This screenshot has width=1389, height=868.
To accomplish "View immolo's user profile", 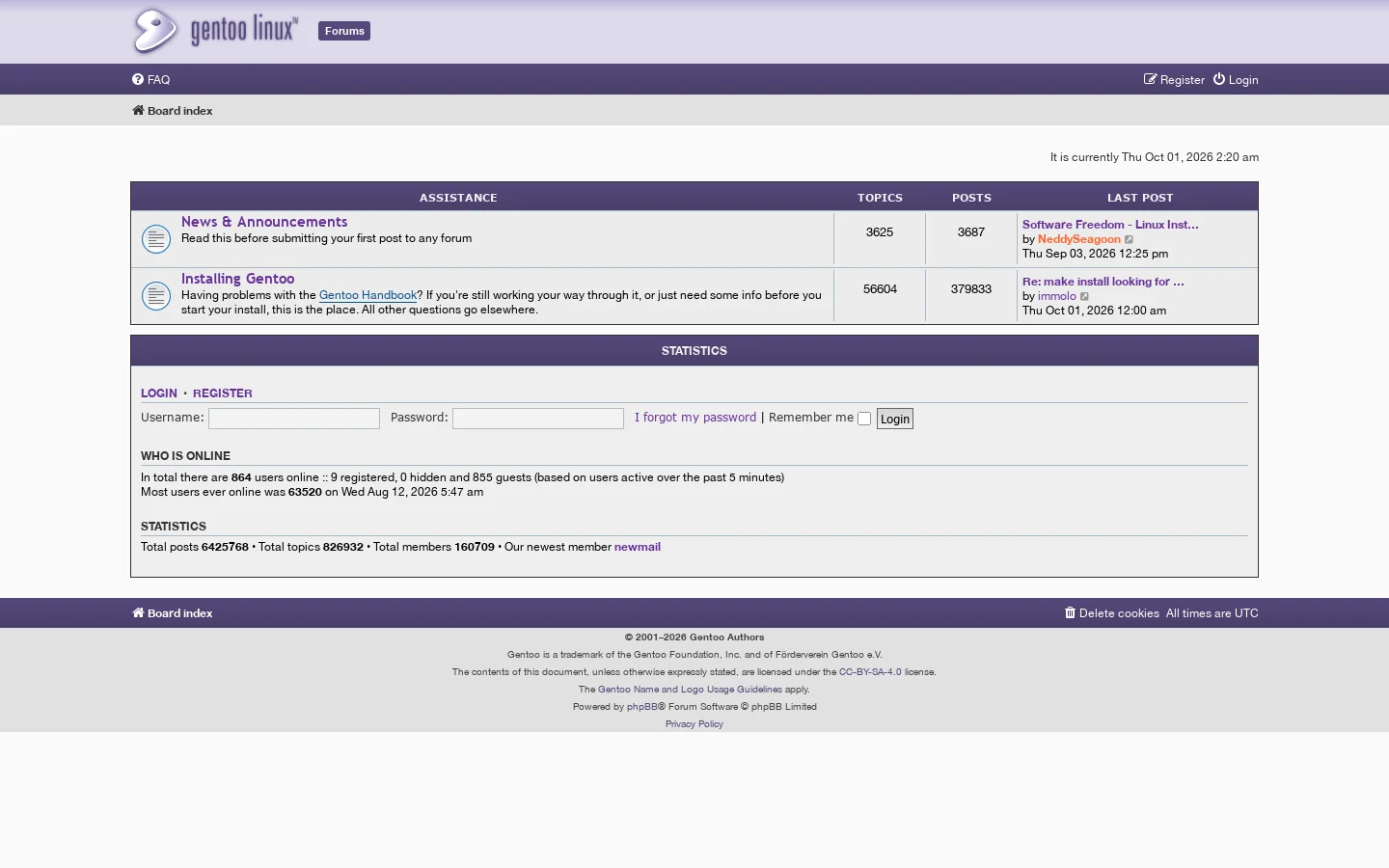I will [1057, 296].
